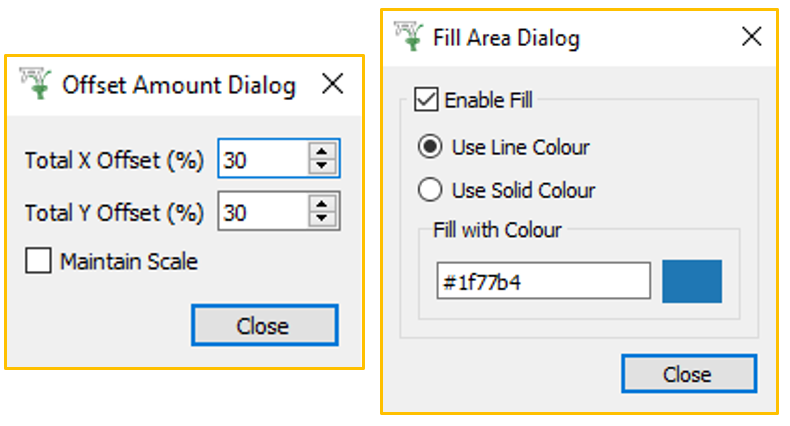This screenshot has height=426, width=790.
Task: Enable the Maintain Scale checkbox
Action: pos(39,262)
